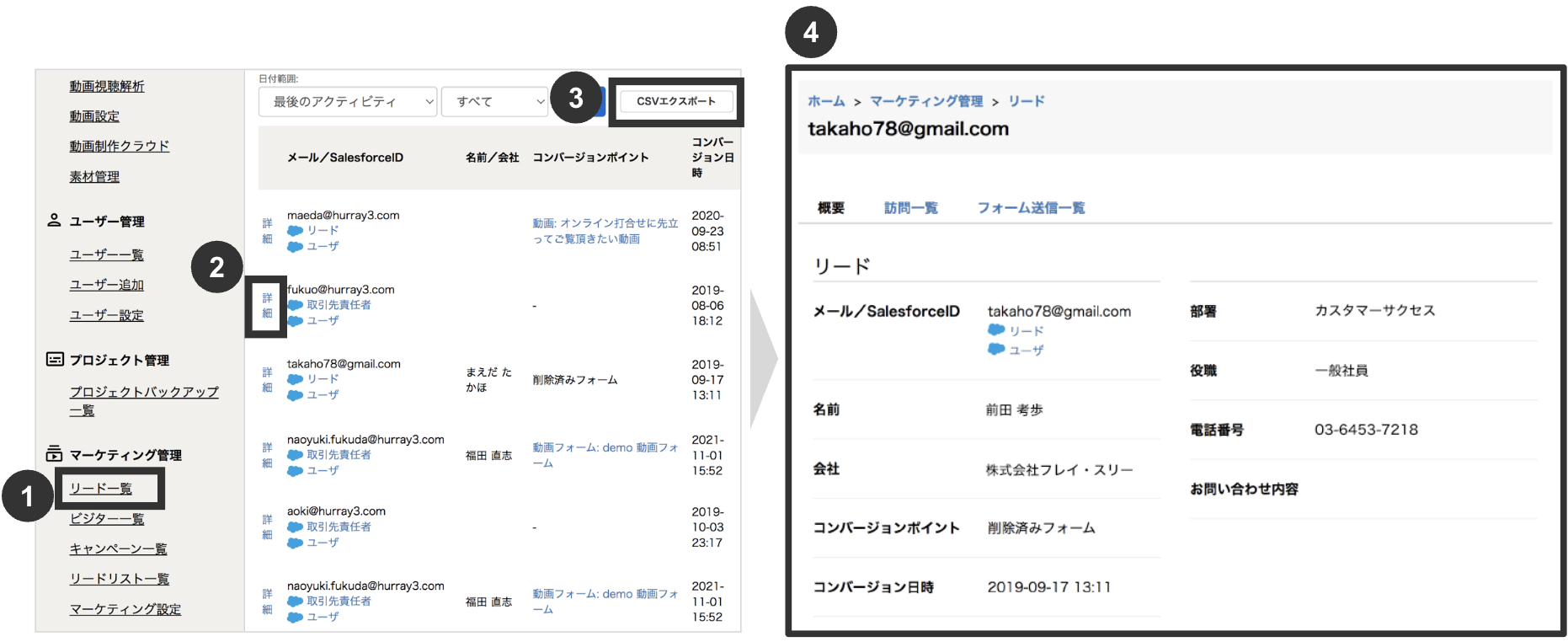This screenshot has height=642, width=1568.
Task: Click Salesforce cloud icon beside リード under takaho78@gmail.com in list
Action: pos(295,379)
